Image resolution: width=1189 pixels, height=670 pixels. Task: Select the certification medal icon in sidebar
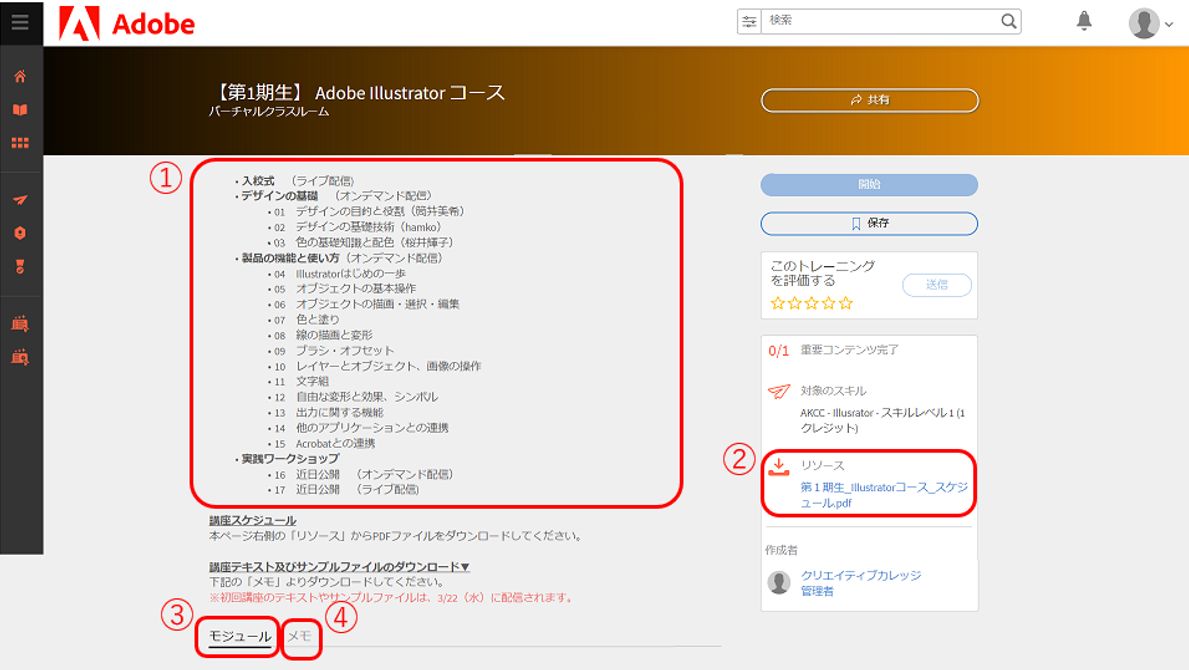pos(22,266)
